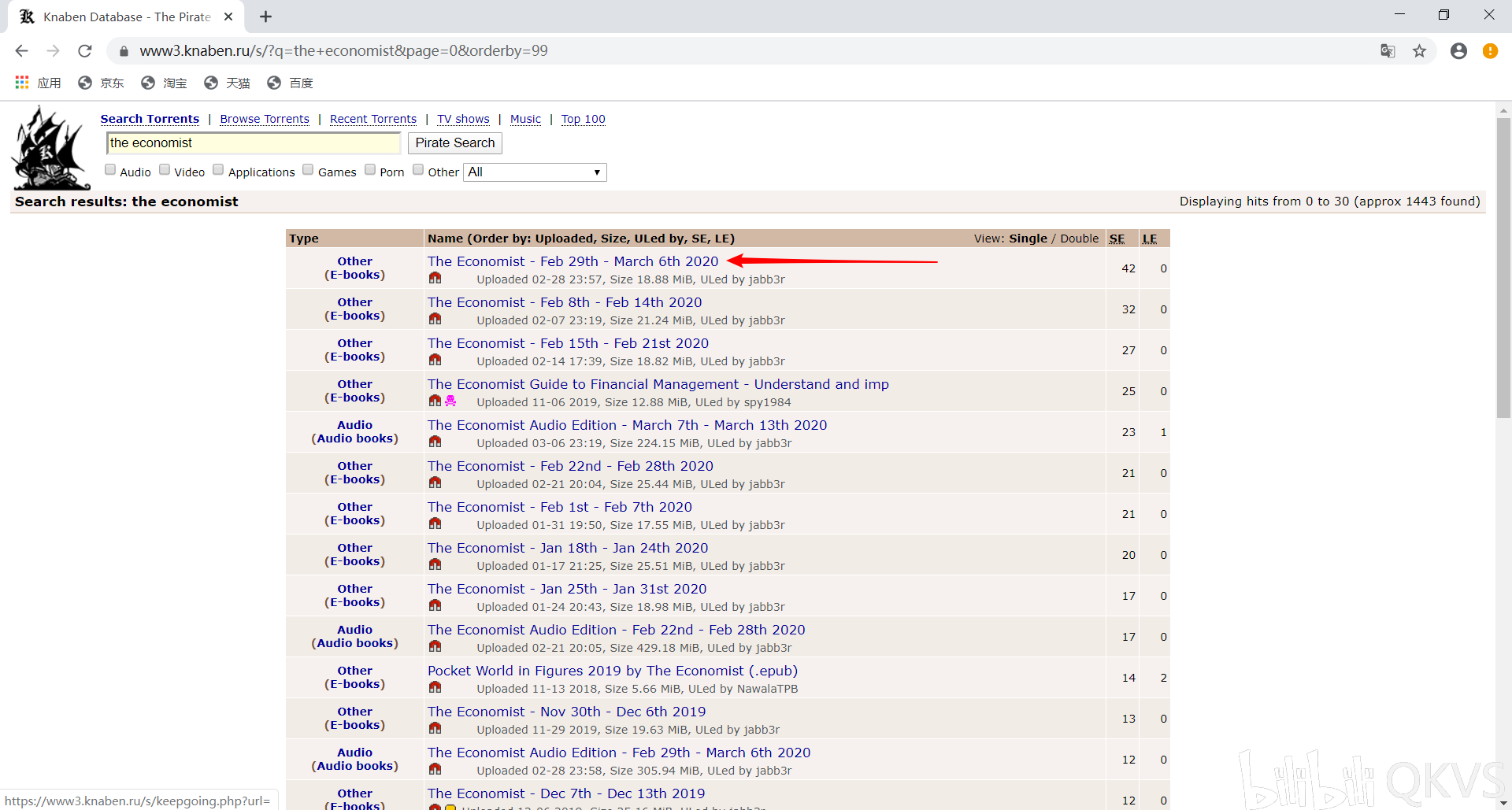Open the 淘宝 bookmark

coord(165,83)
